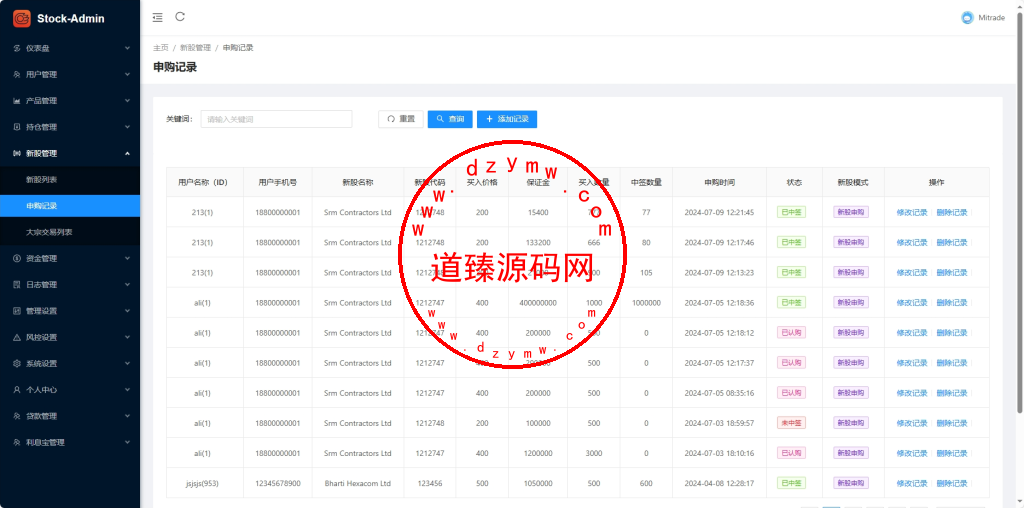1024x508 pixels.
Task: Click 删除记录 for the Bharti Hexacom row
Action: point(952,483)
